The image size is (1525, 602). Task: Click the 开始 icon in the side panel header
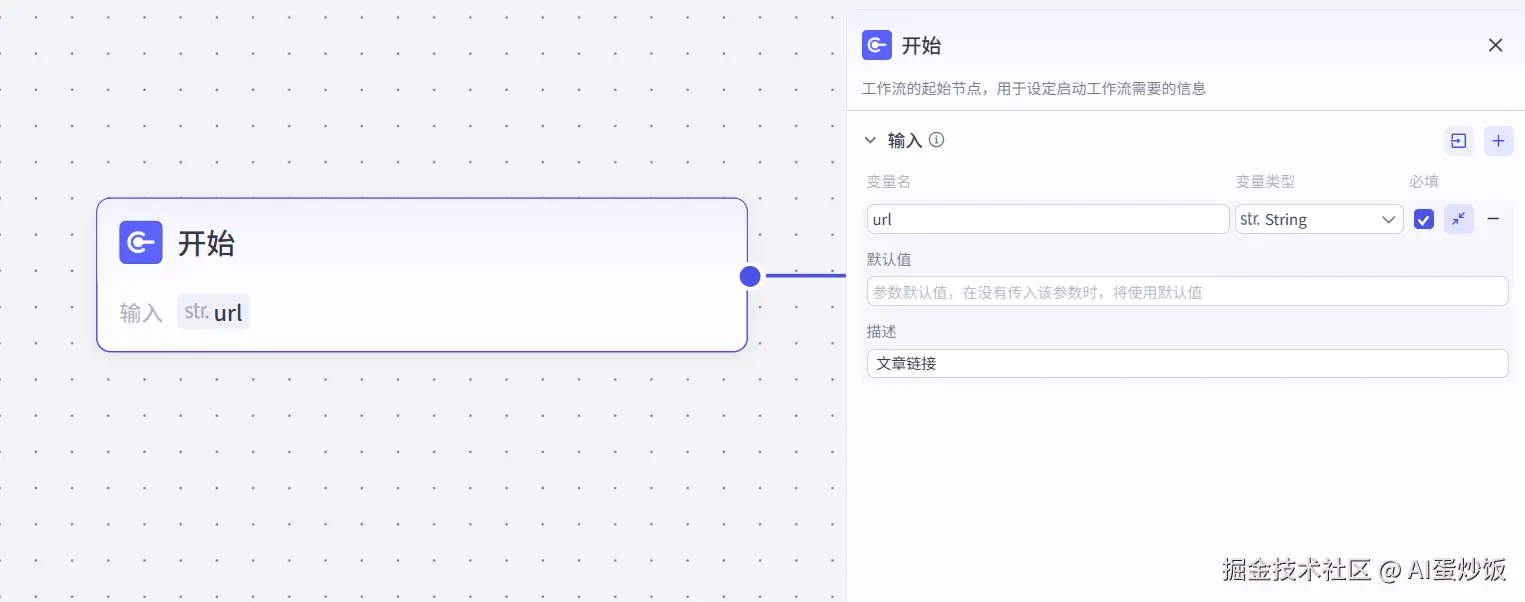[877, 45]
